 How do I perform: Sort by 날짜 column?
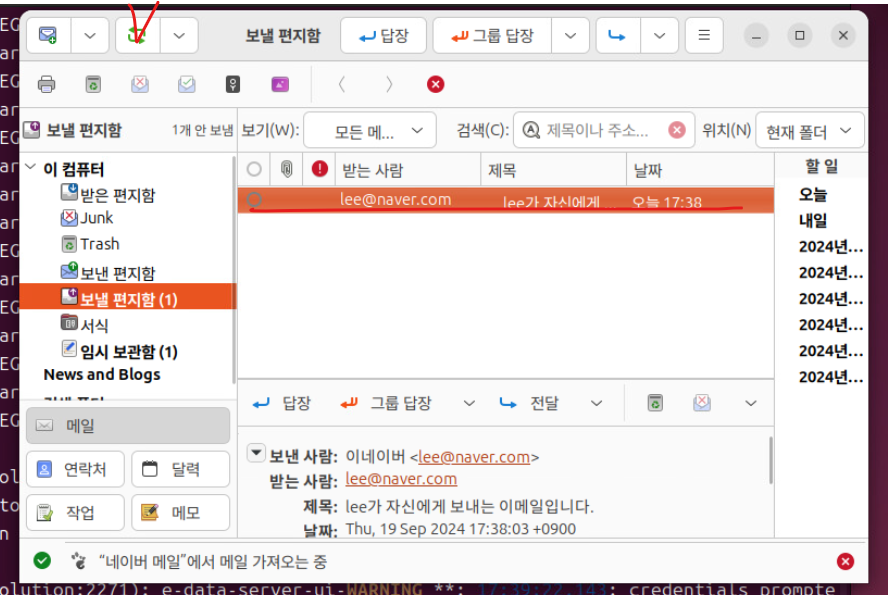[x=700, y=169]
